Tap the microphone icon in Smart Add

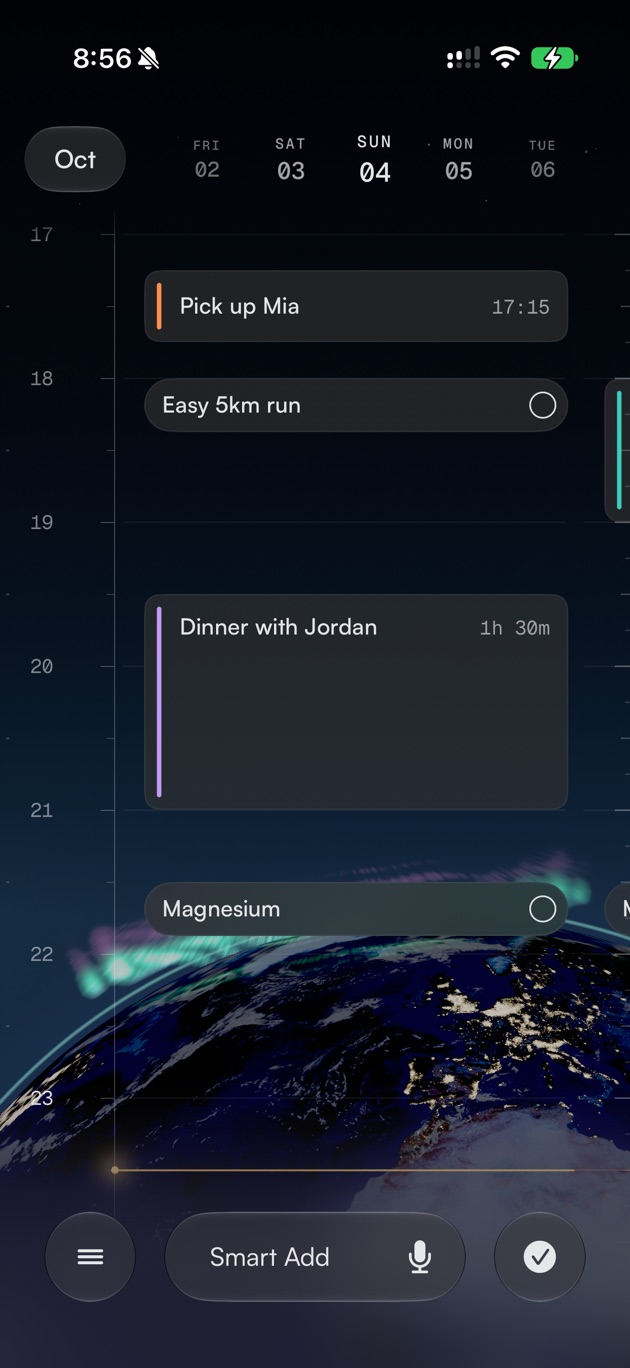click(x=420, y=1257)
